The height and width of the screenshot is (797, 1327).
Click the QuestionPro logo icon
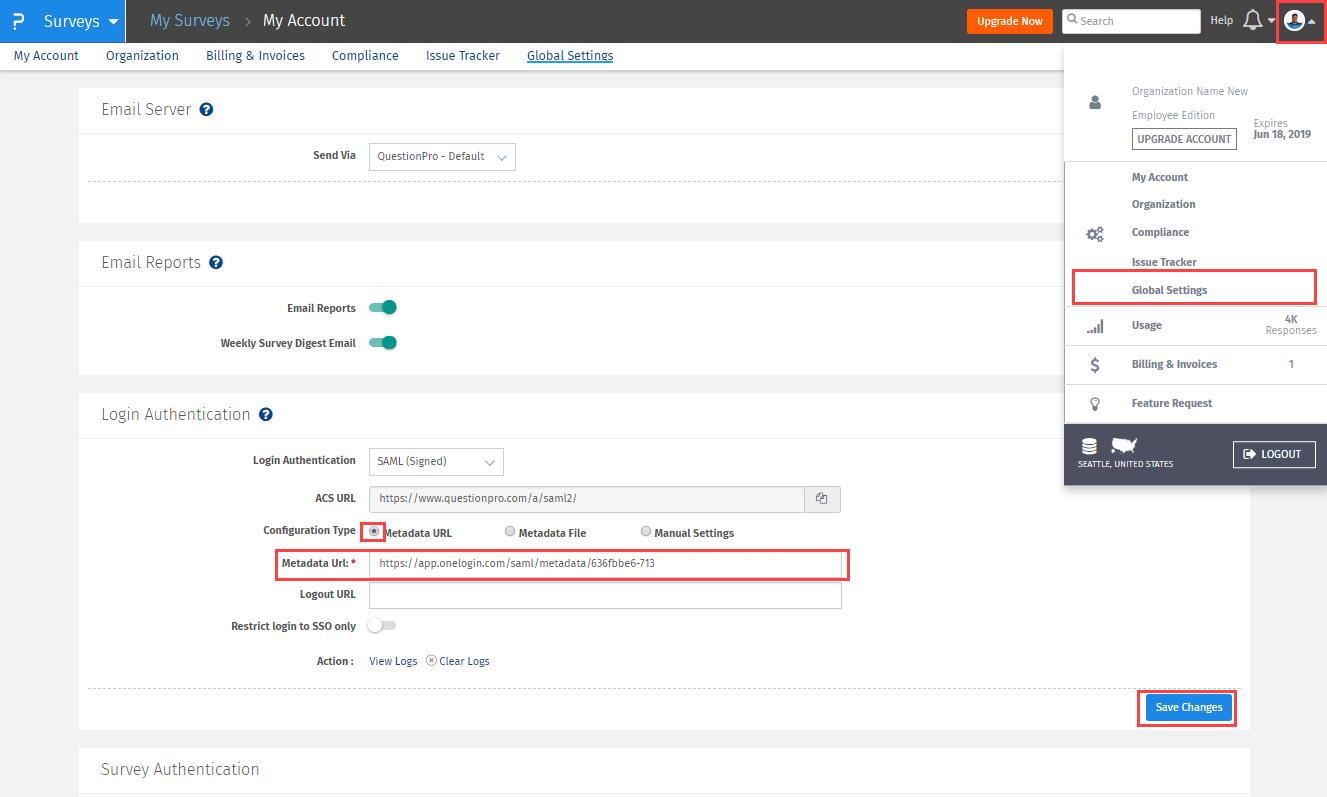[18, 21]
